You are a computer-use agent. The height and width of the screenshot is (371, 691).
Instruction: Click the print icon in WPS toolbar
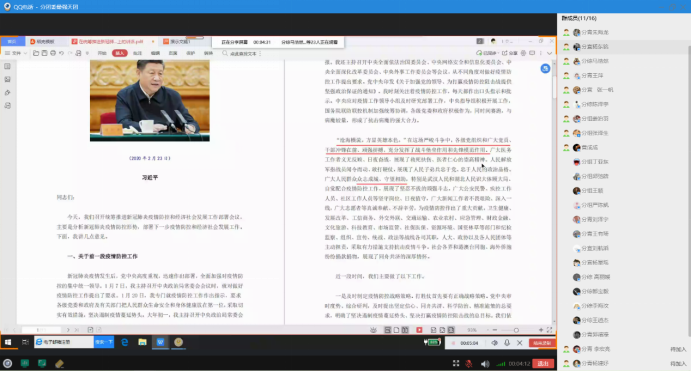[53, 53]
